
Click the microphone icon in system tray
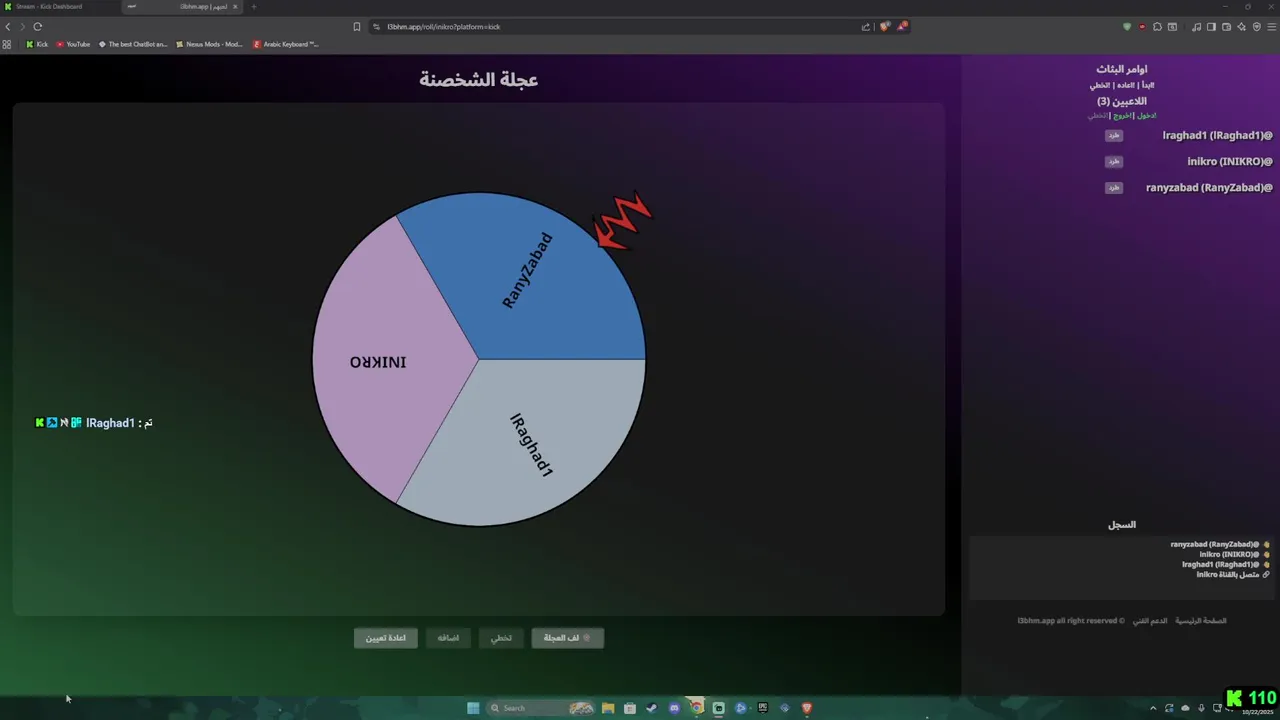point(1201,708)
